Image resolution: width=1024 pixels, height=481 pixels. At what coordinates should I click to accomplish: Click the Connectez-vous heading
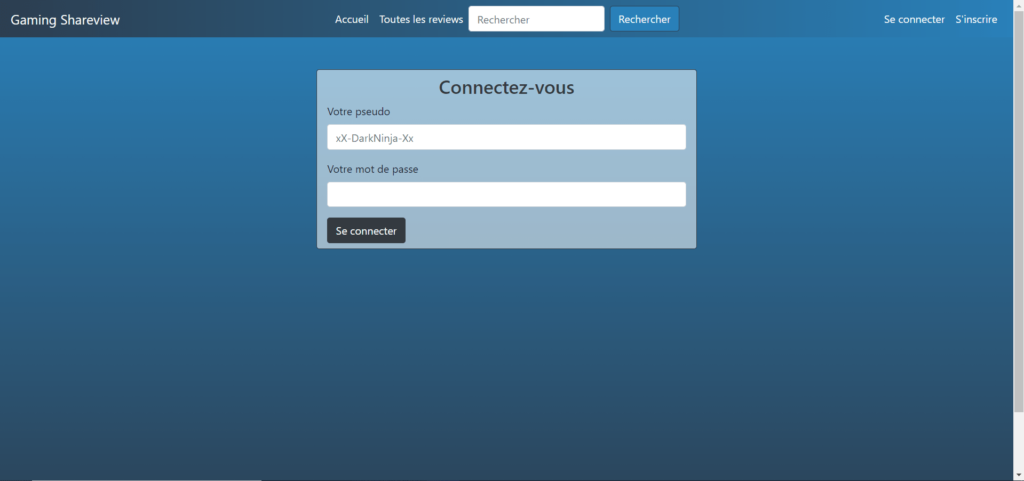click(x=506, y=87)
